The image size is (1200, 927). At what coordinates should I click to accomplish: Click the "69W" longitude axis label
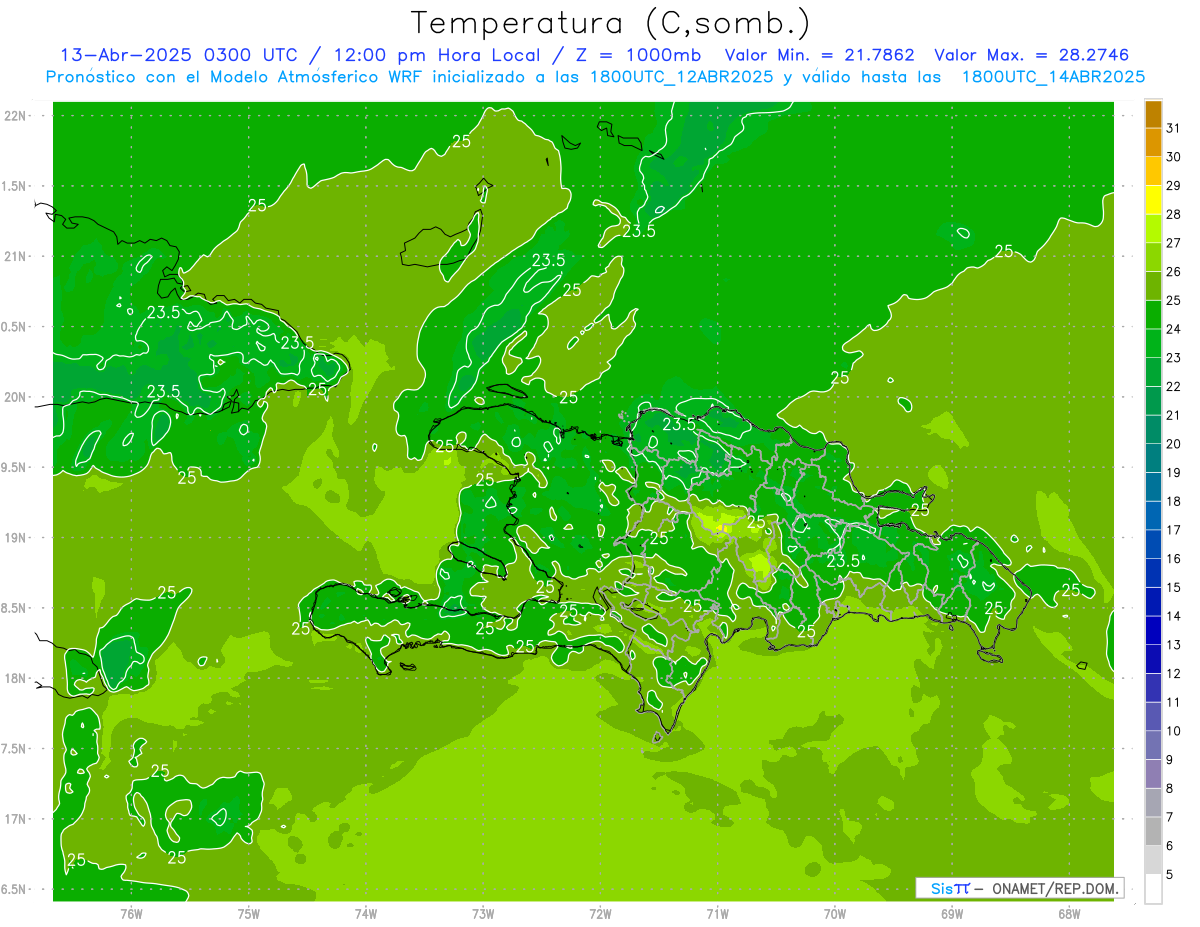[x=952, y=914]
